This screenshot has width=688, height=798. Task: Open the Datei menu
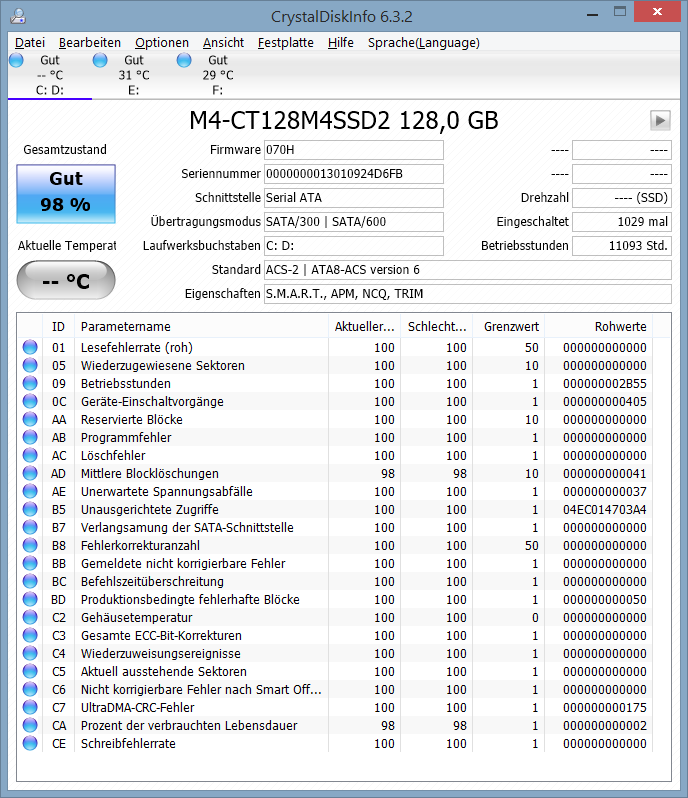pos(30,43)
